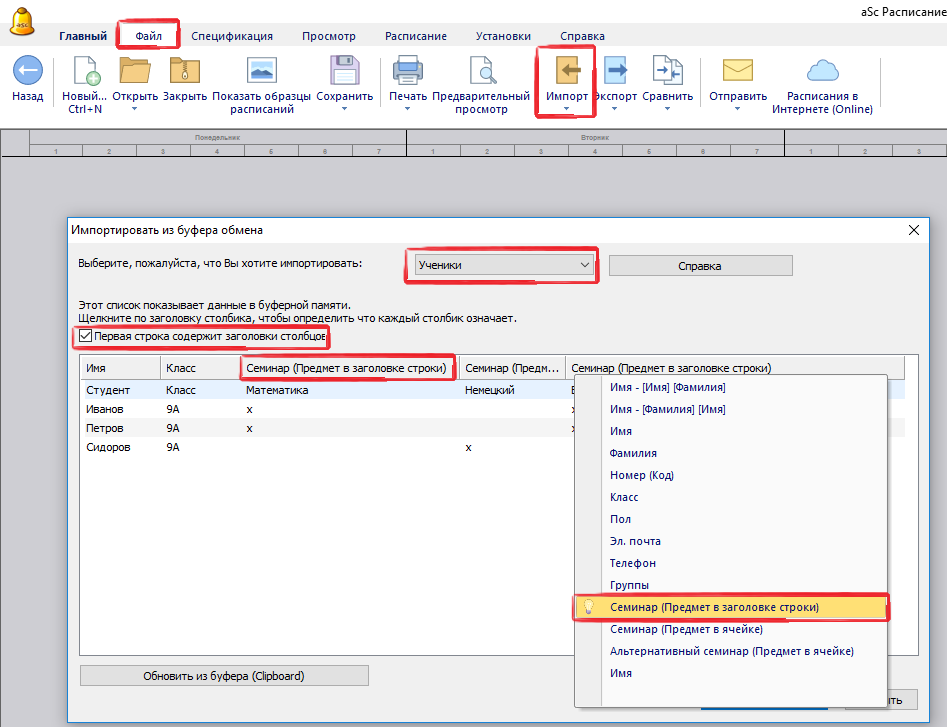947x727 pixels.
Task: Create a new timetable with the New icon
Action: (x=86, y=71)
